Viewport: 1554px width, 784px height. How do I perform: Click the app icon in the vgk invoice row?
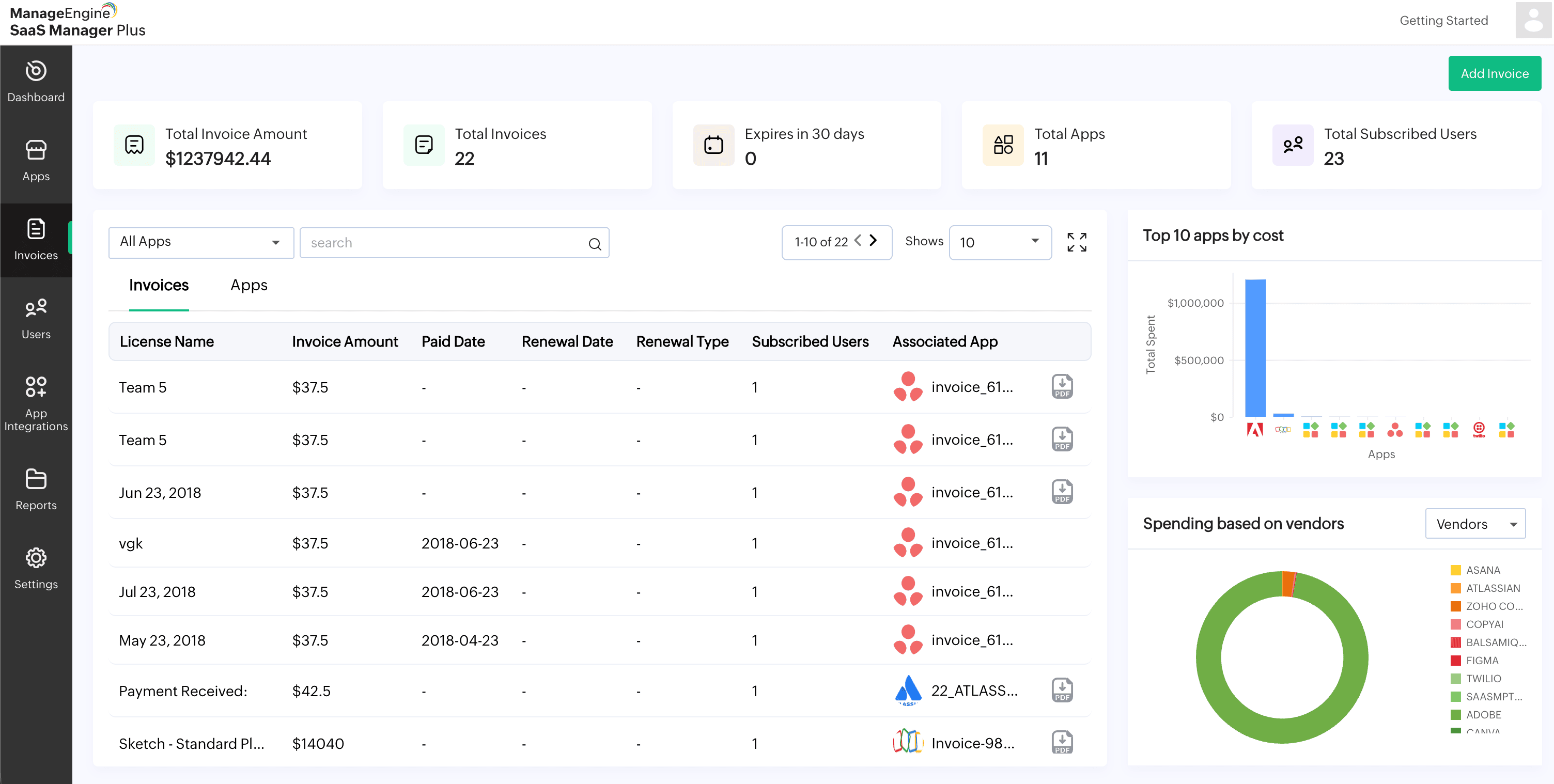coord(908,543)
